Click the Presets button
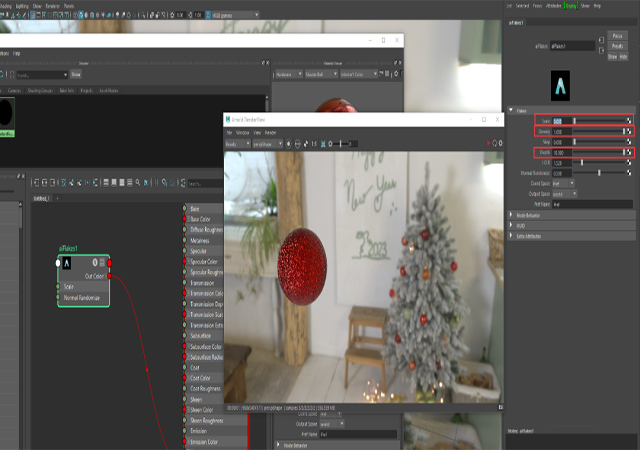 pos(617,46)
